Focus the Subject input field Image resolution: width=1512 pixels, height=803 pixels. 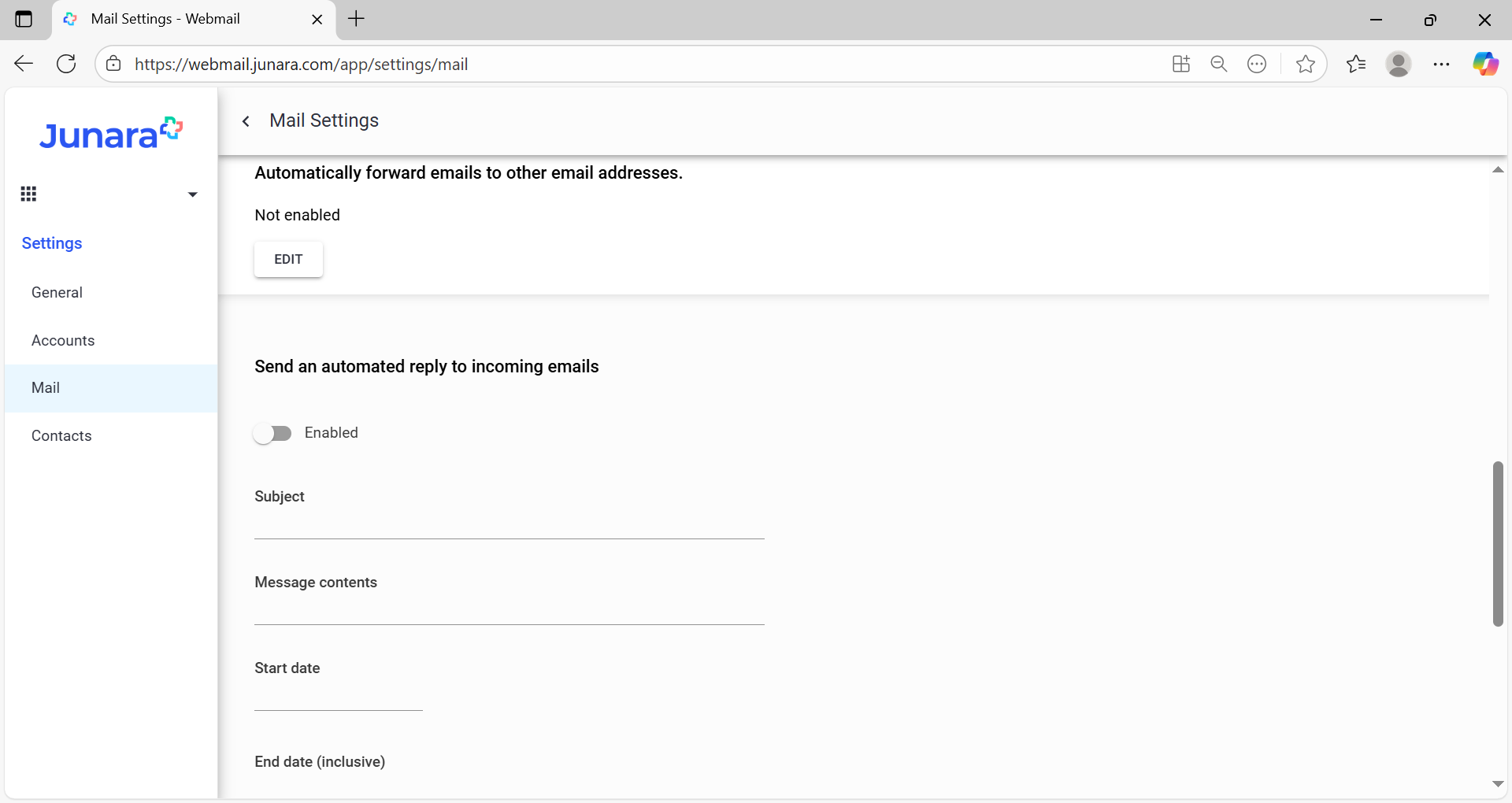(510, 524)
